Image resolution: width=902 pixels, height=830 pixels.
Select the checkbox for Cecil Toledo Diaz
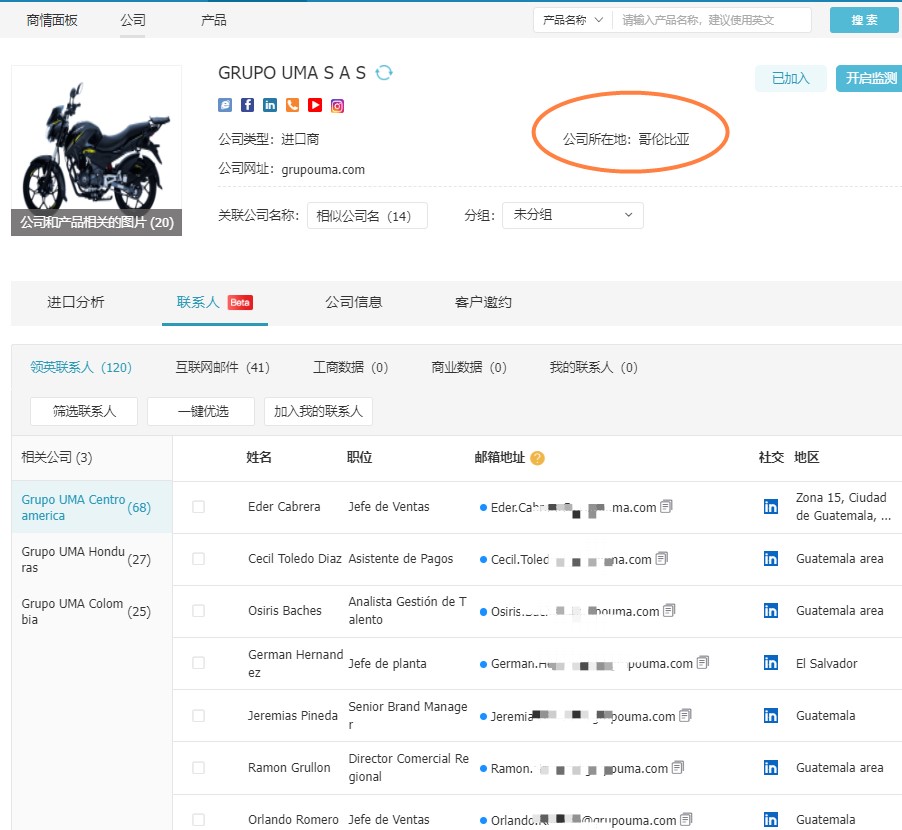(x=198, y=559)
